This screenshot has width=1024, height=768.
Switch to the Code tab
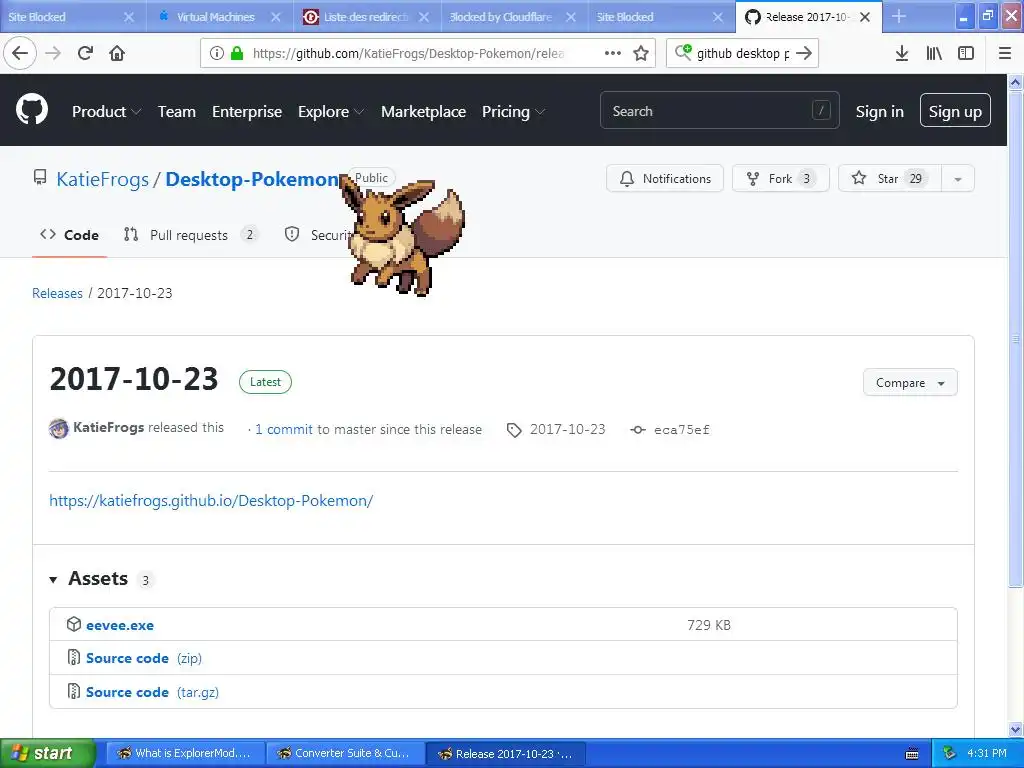pos(69,235)
